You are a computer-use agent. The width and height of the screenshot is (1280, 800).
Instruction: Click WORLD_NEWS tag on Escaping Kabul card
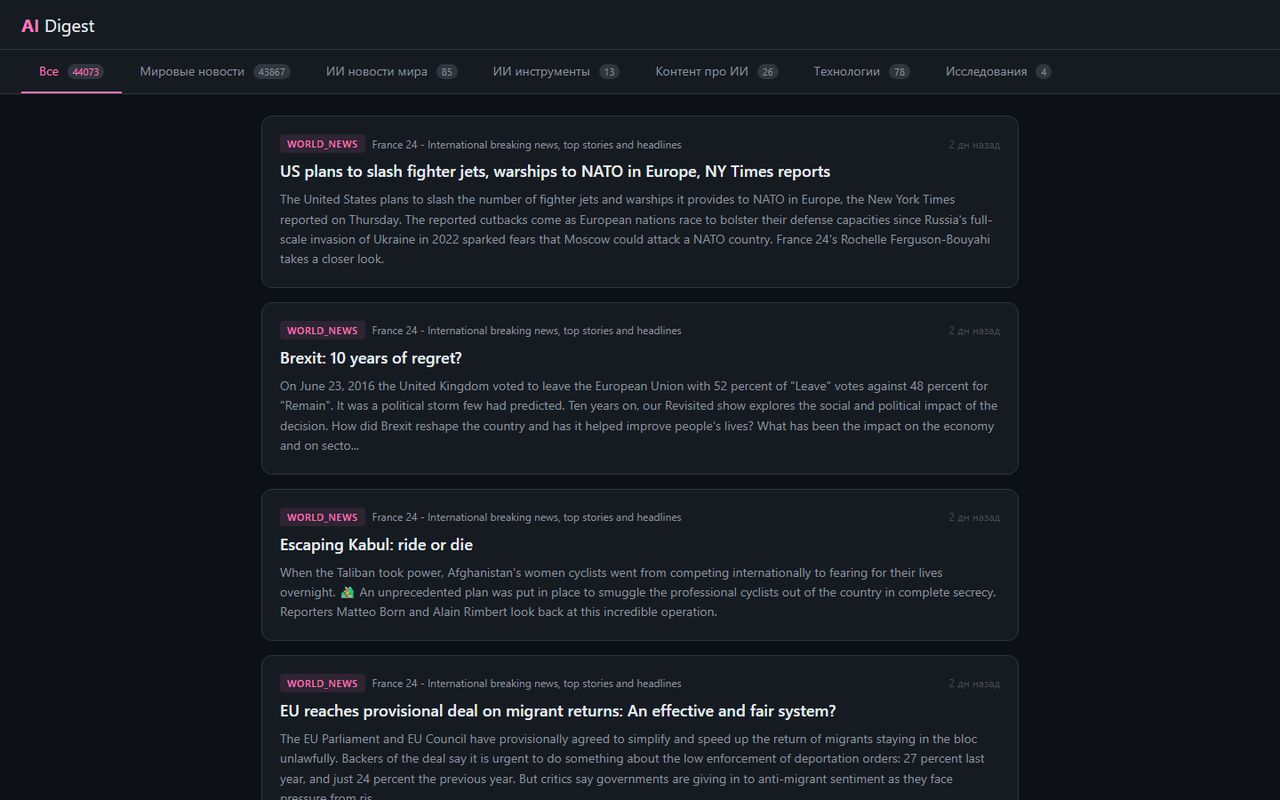(322, 517)
